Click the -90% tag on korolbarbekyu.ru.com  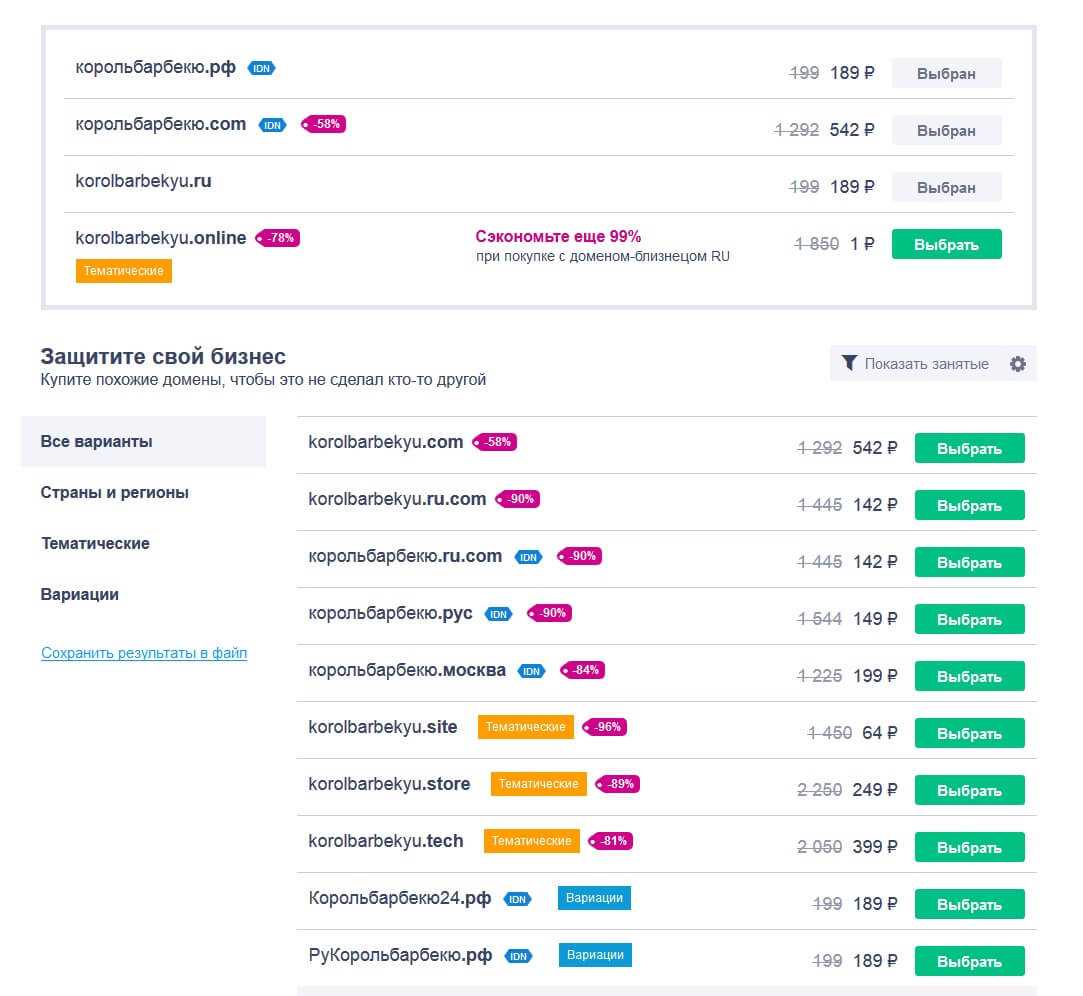point(518,499)
